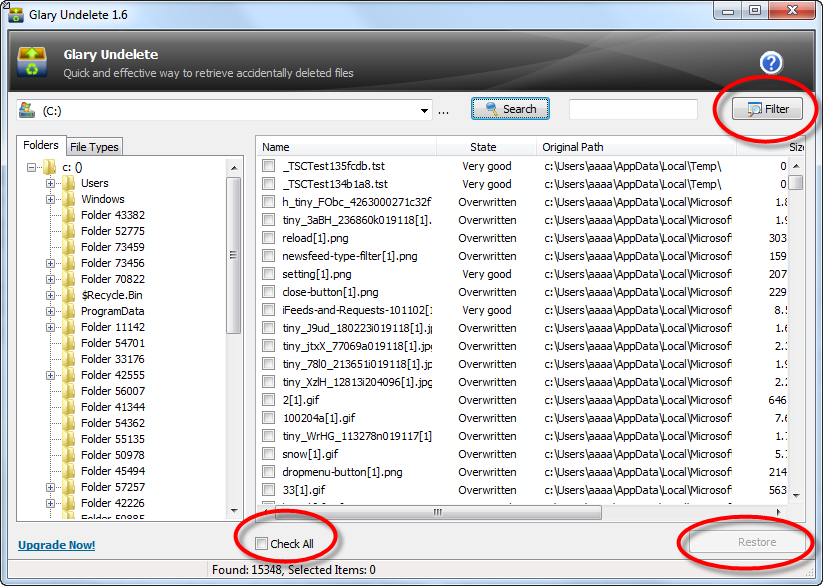Image resolution: width=823 pixels, height=586 pixels.
Task: Check the dropmenu-button[1].png checkbox
Action: [268, 472]
